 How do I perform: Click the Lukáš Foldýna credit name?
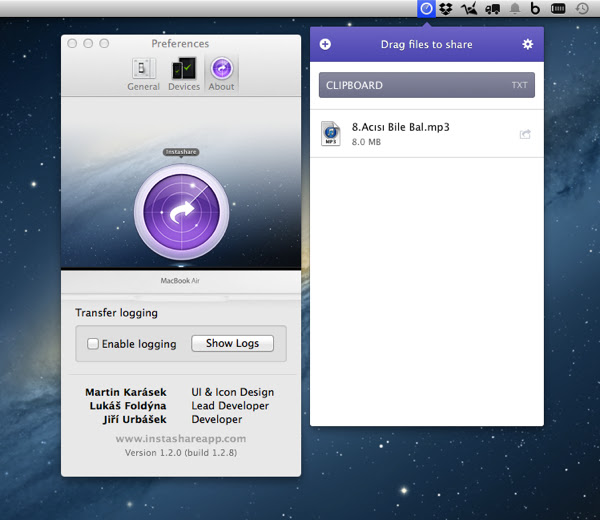(128, 406)
